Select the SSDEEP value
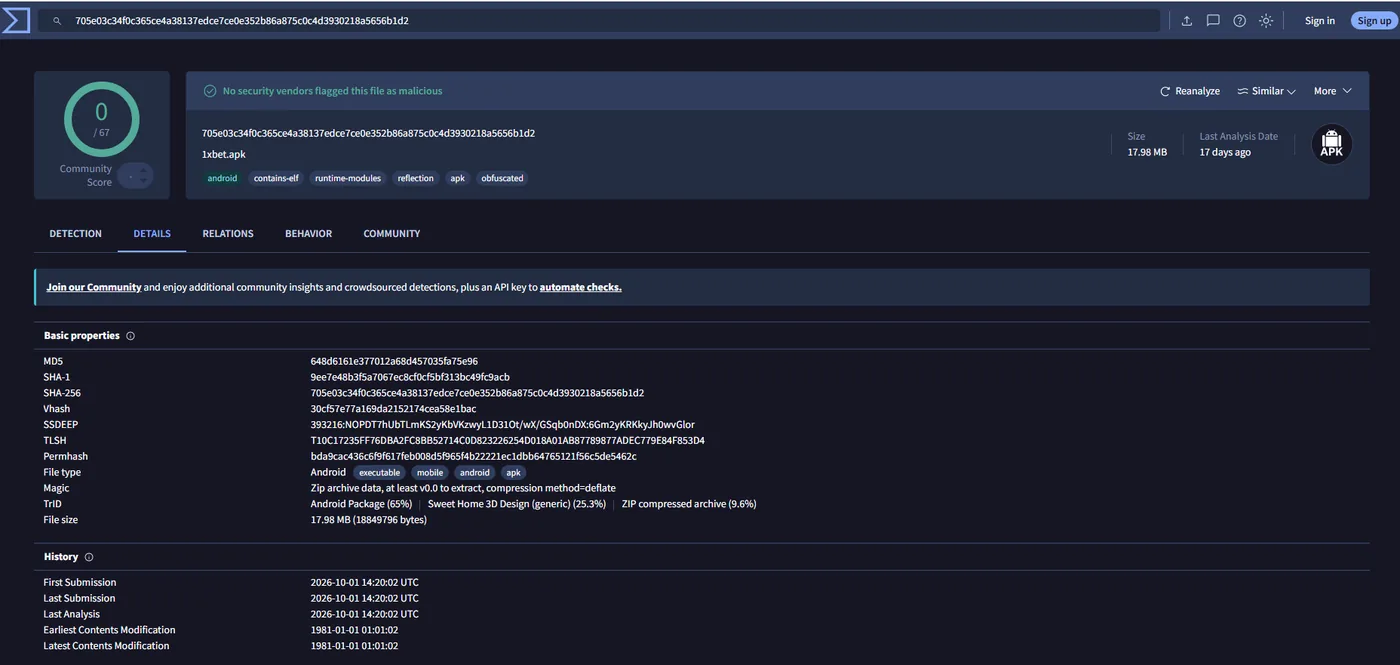This screenshot has width=1400, height=665. pos(502,425)
